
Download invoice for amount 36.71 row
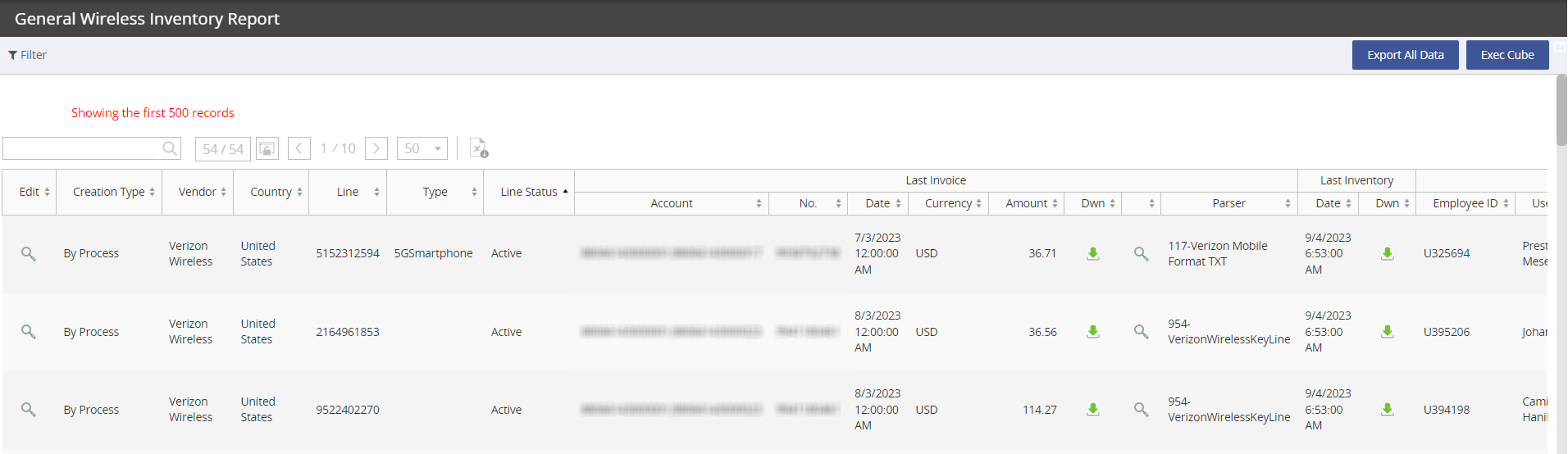click(x=1093, y=254)
